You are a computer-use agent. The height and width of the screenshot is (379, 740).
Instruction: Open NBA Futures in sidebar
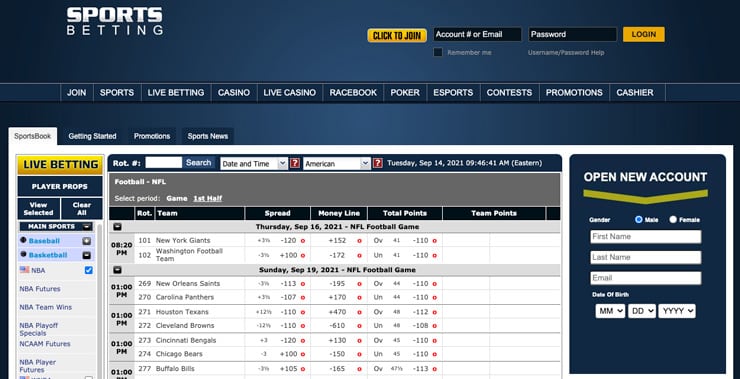point(40,289)
